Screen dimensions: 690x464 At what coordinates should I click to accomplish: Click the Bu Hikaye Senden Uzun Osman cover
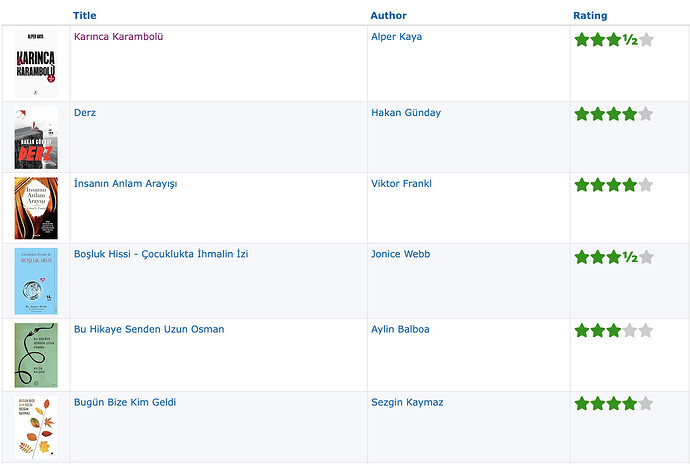click(36, 355)
